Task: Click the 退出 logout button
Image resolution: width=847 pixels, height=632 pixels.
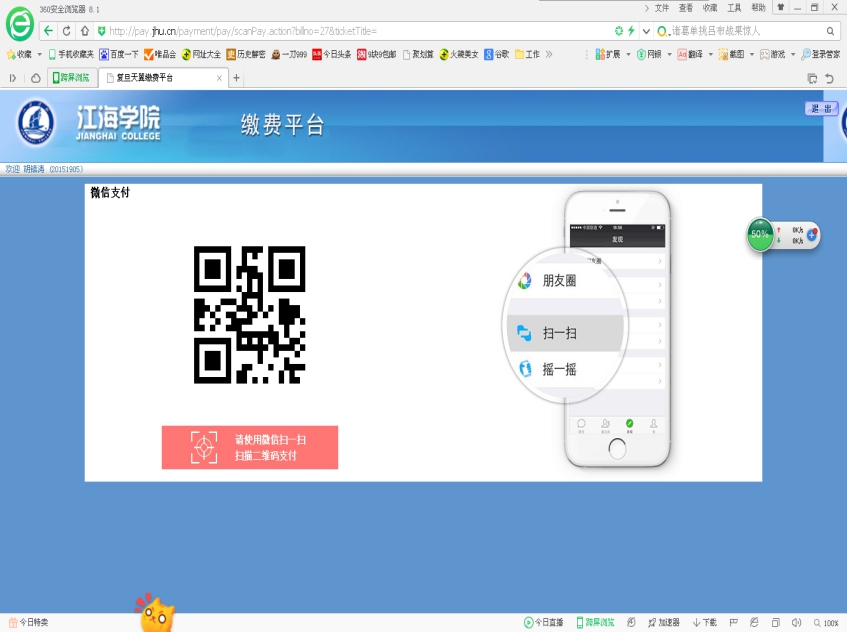Action: click(x=821, y=108)
